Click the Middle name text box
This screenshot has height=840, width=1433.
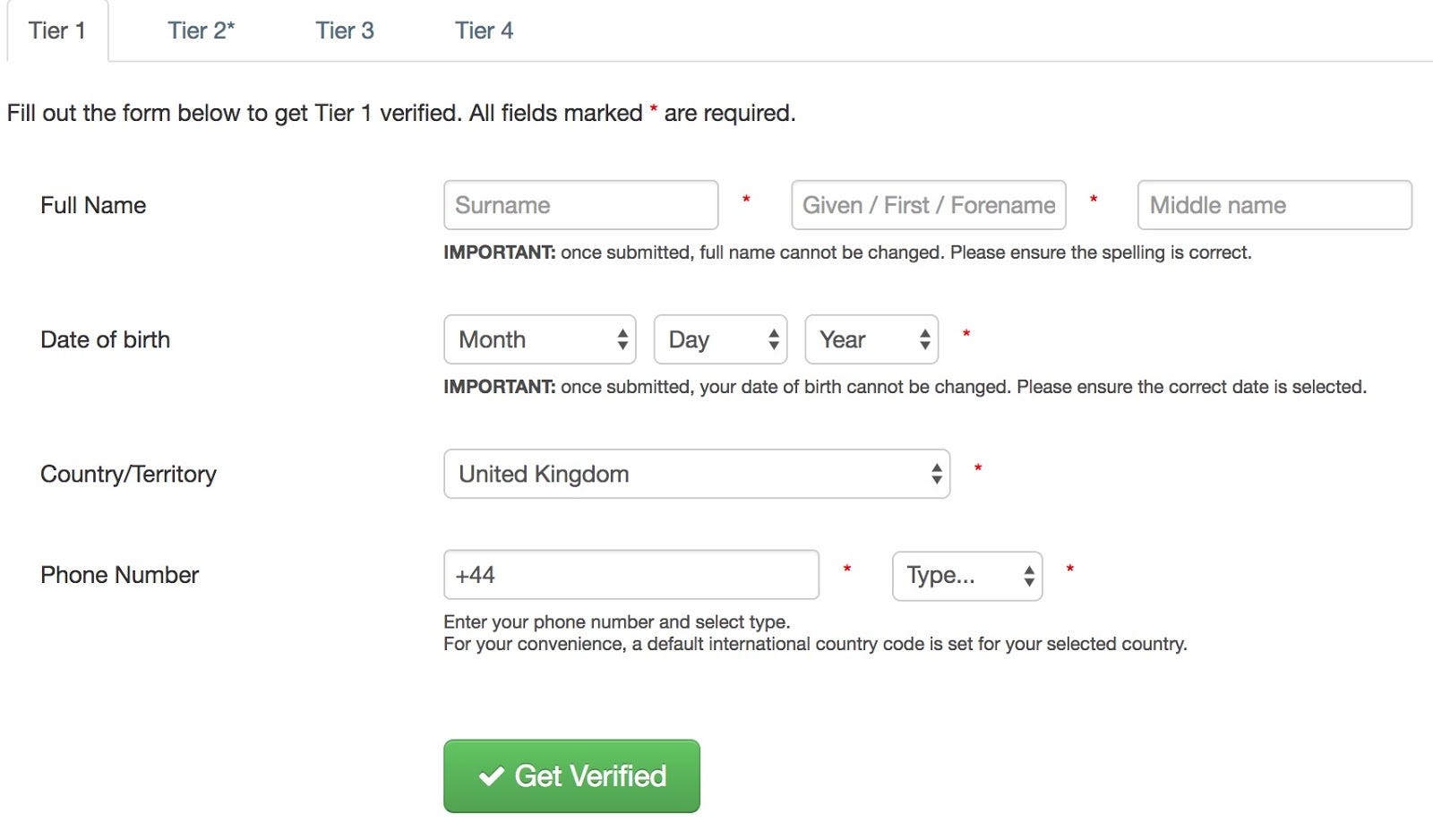[x=1274, y=205]
